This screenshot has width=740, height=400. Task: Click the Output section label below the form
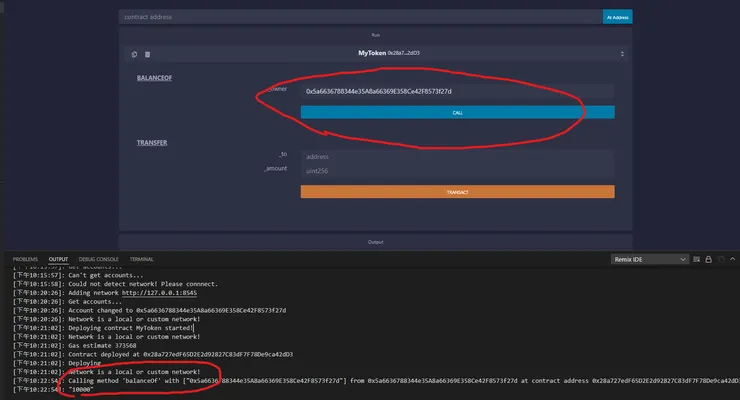tap(376, 242)
